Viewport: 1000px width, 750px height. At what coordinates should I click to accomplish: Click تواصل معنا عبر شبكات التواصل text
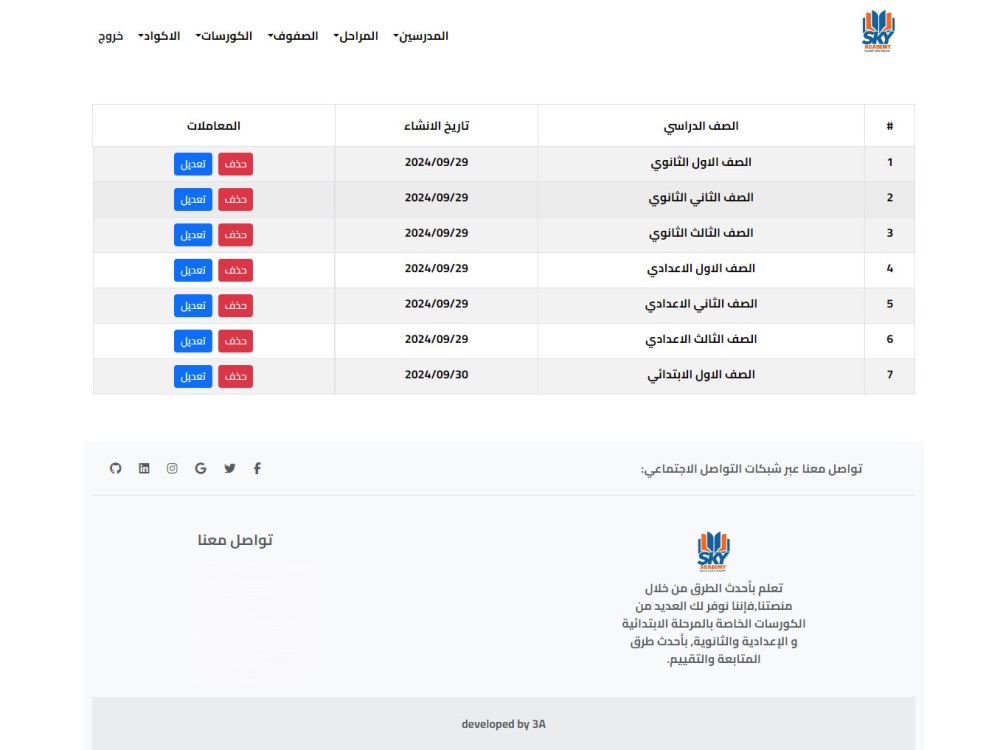pos(751,469)
